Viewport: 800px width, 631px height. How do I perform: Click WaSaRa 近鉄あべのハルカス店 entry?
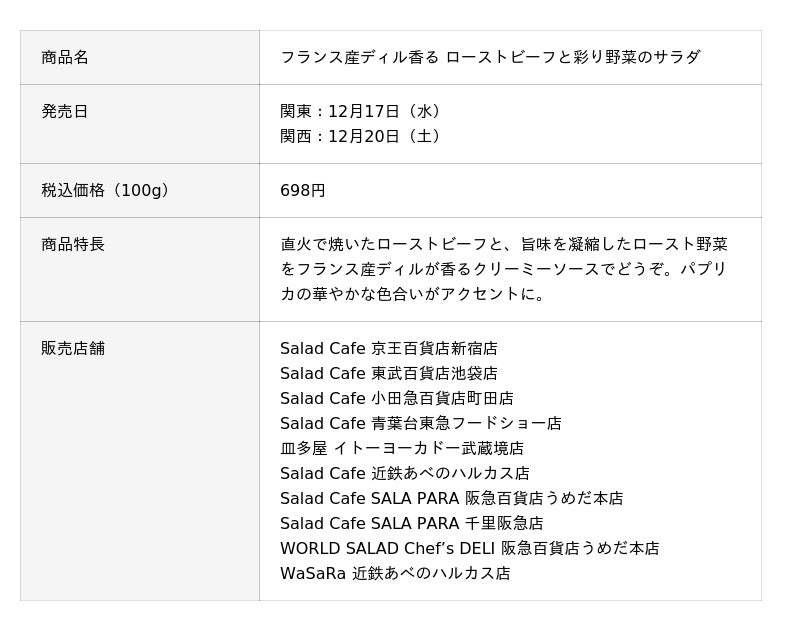(x=395, y=573)
